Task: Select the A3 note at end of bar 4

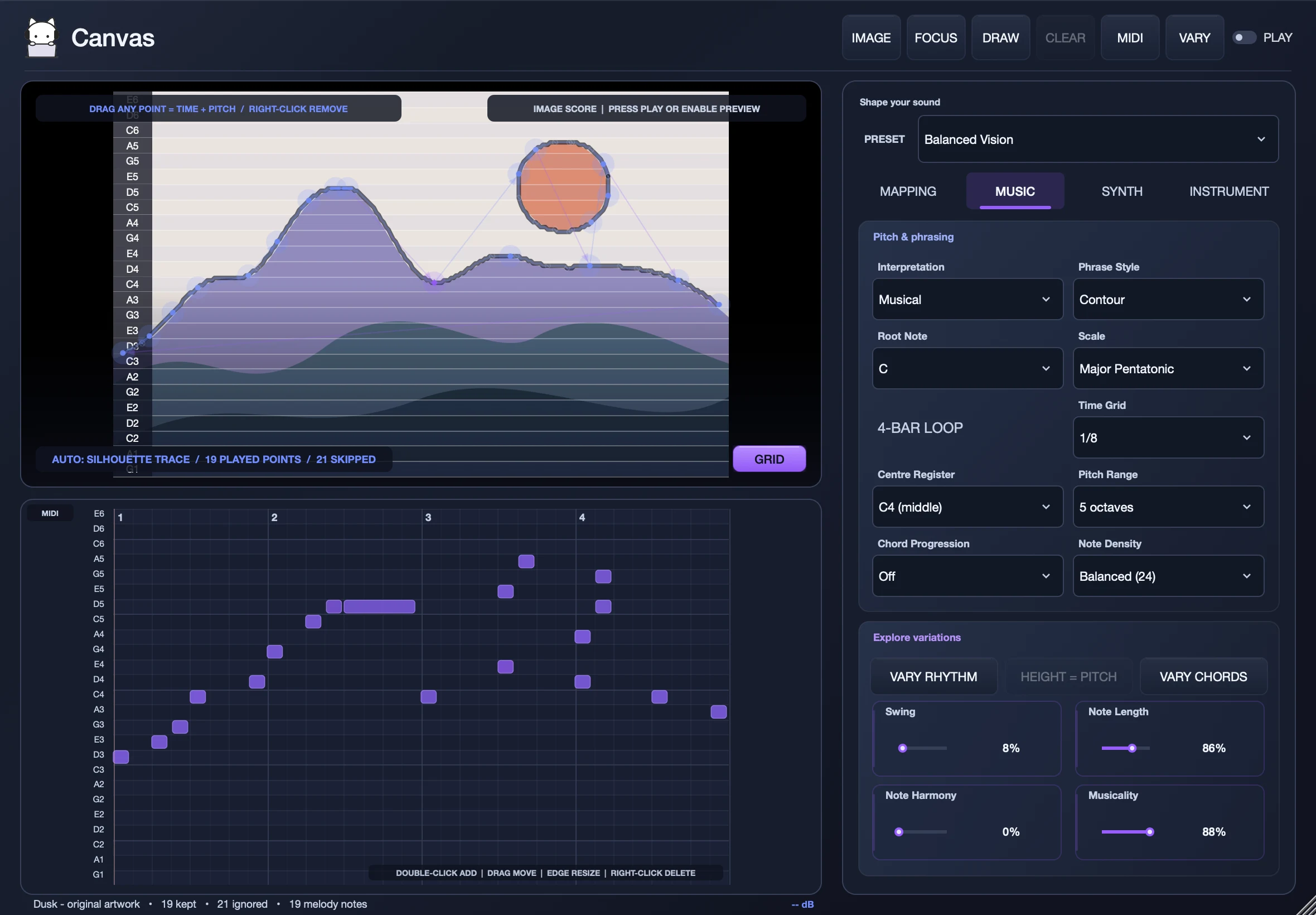Action: [718, 711]
